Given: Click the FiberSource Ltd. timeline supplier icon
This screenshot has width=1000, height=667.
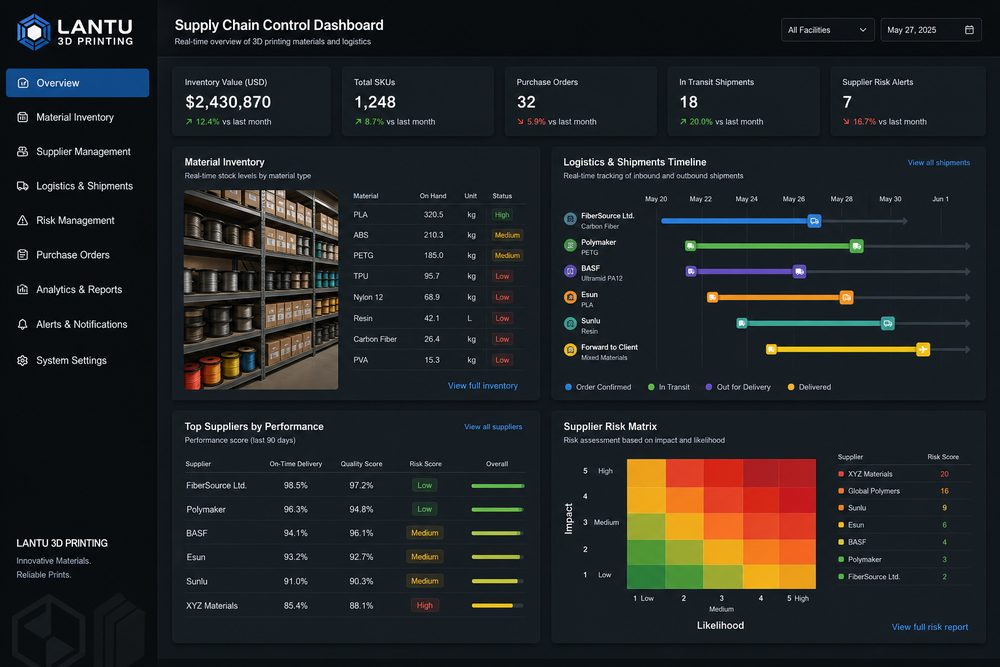Looking at the screenshot, I should pyautogui.click(x=570, y=219).
